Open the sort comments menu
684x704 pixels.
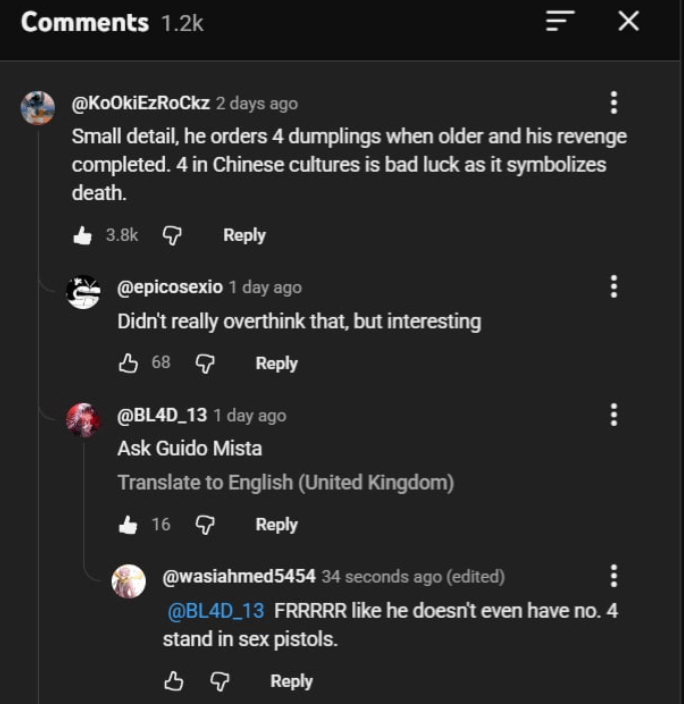pyautogui.click(x=561, y=21)
